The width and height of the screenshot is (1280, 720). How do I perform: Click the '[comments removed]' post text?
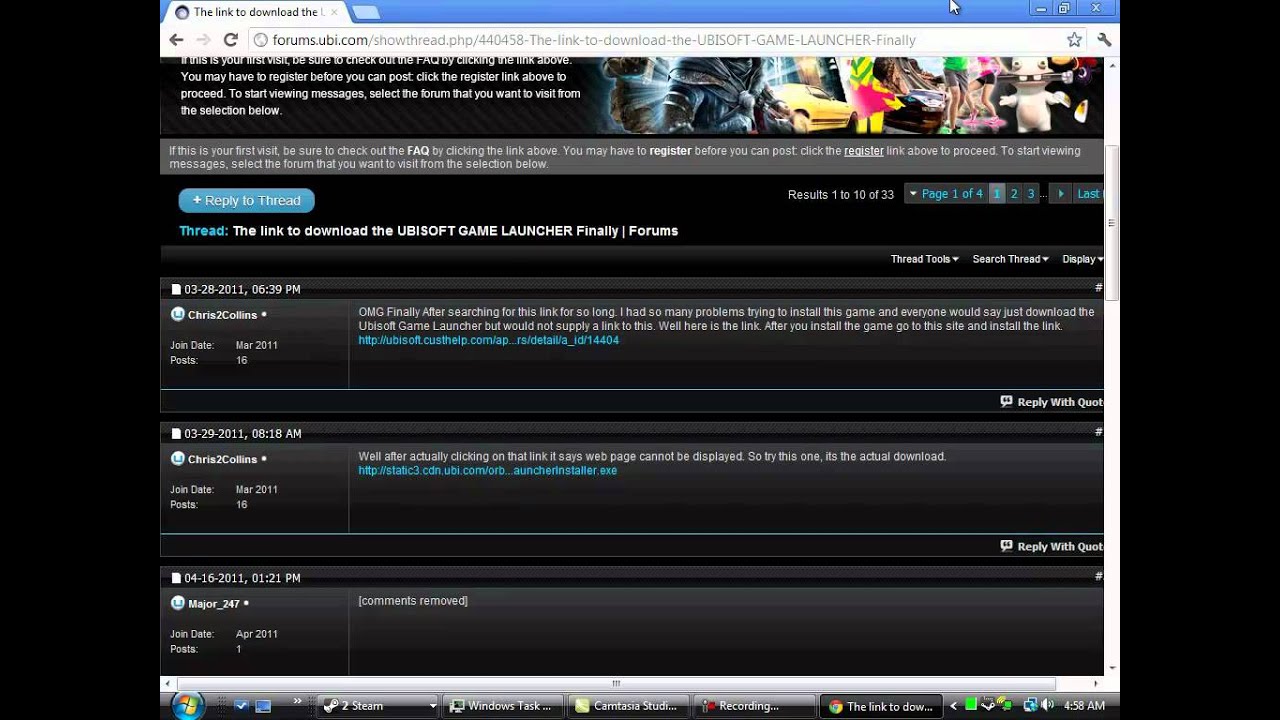413,601
